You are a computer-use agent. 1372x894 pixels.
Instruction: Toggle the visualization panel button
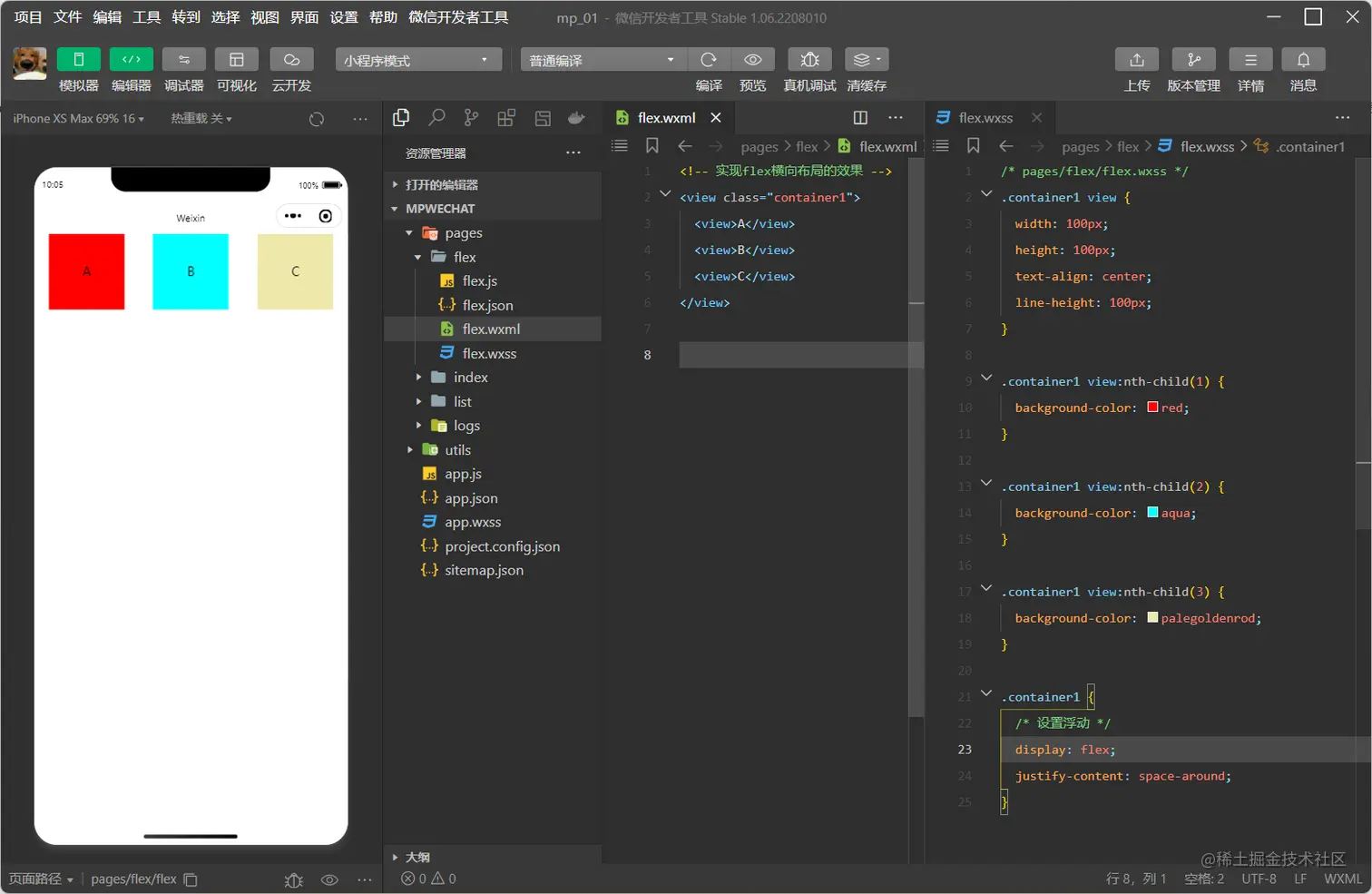[237, 59]
